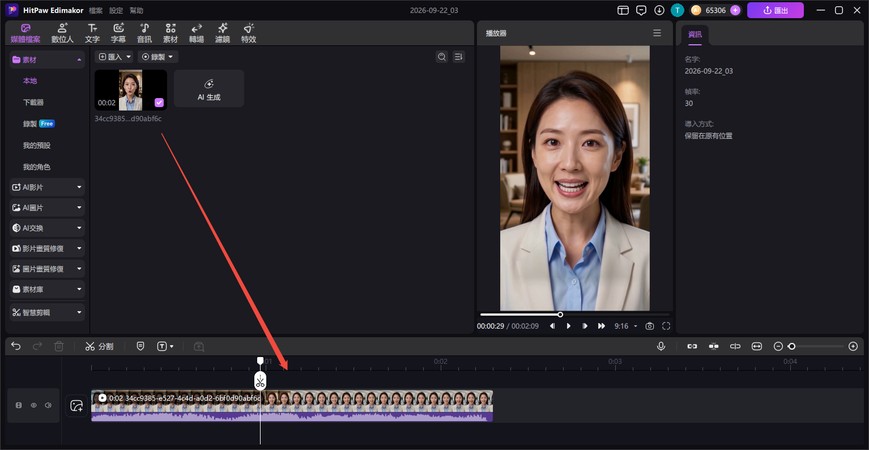Toggle the timeline split-preview icon
The image size is (869, 450).
(x=735, y=346)
